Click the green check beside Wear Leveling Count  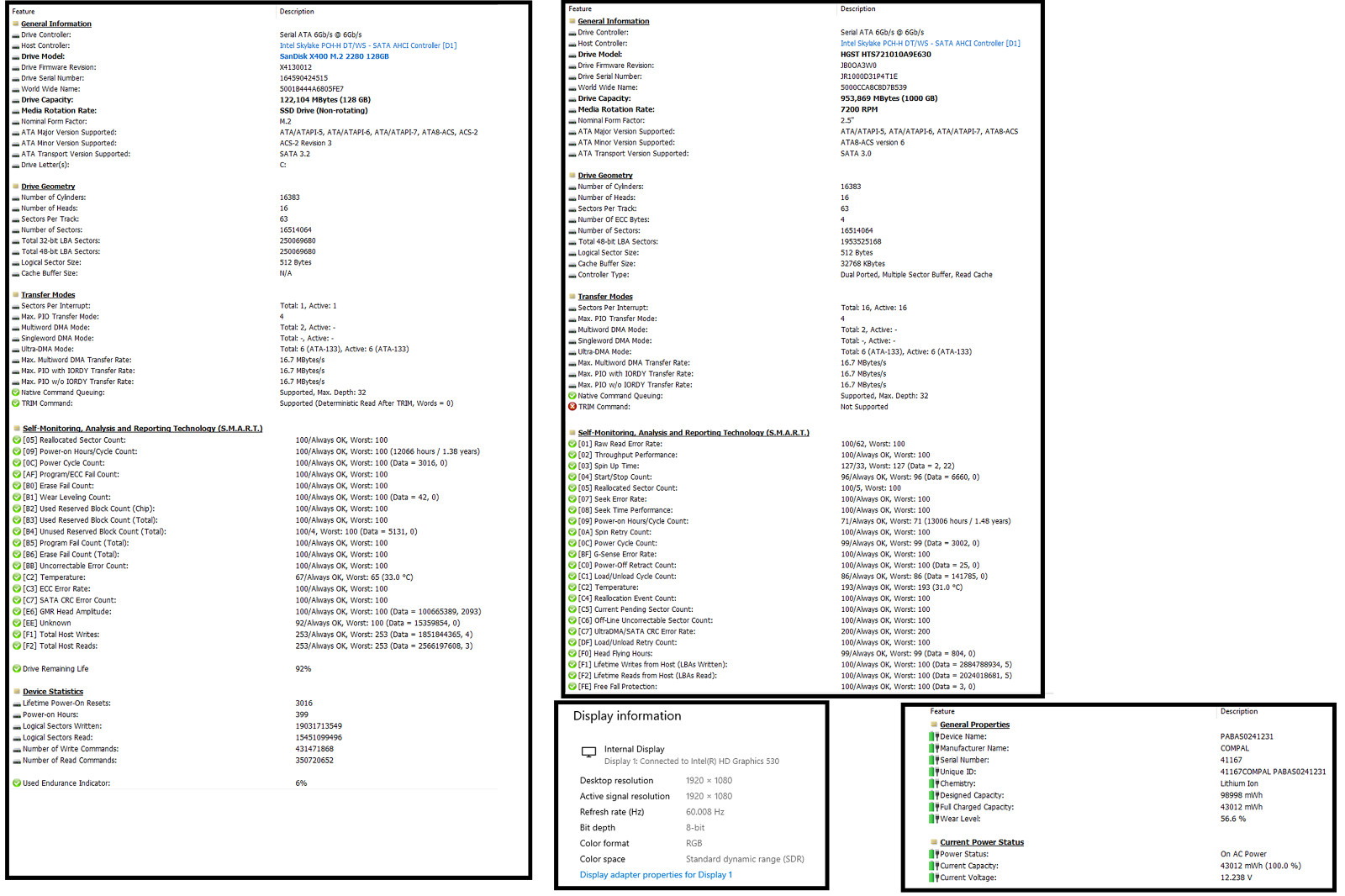pyautogui.click(x=16, y=498)
